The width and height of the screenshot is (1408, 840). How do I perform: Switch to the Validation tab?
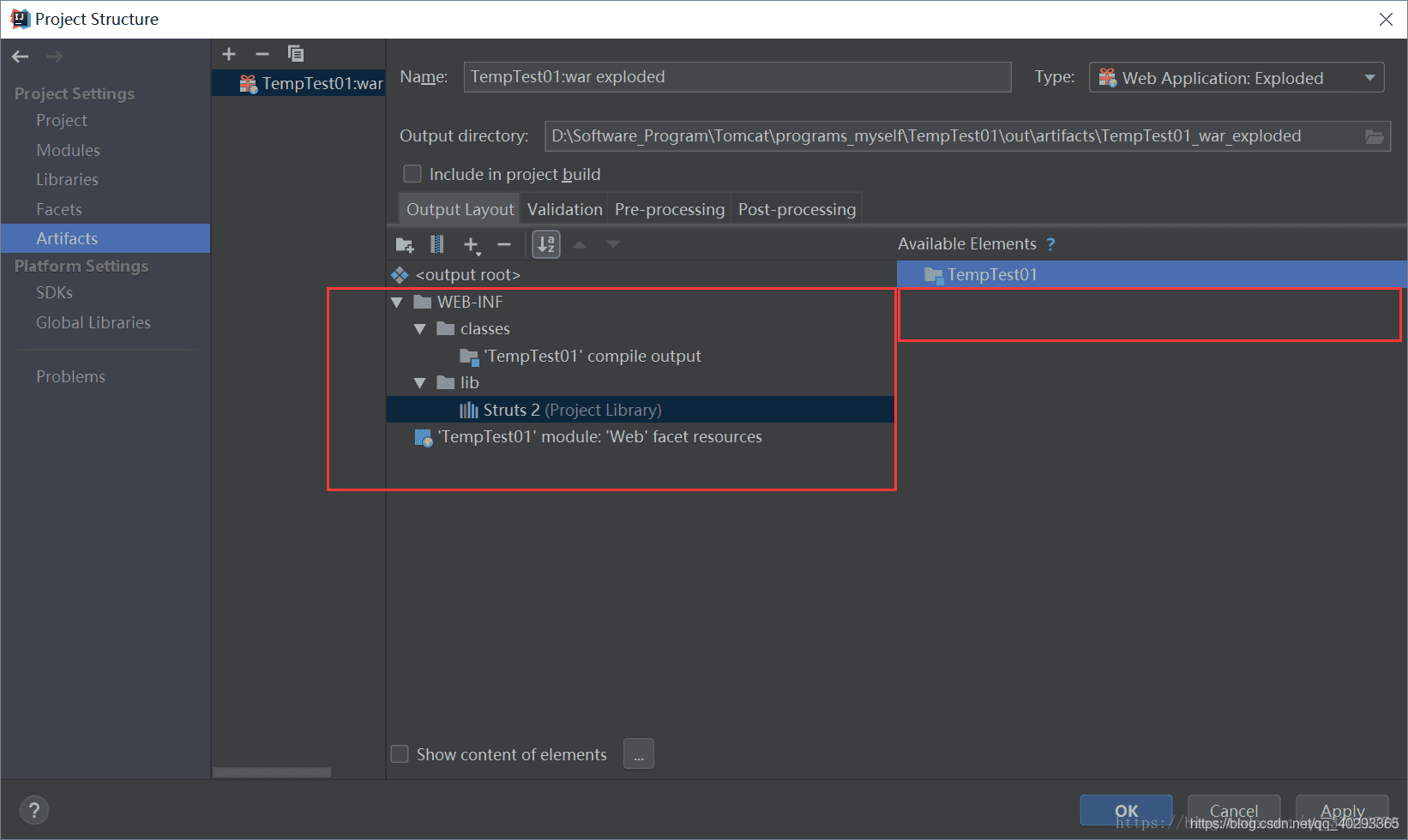pos(563,208)
